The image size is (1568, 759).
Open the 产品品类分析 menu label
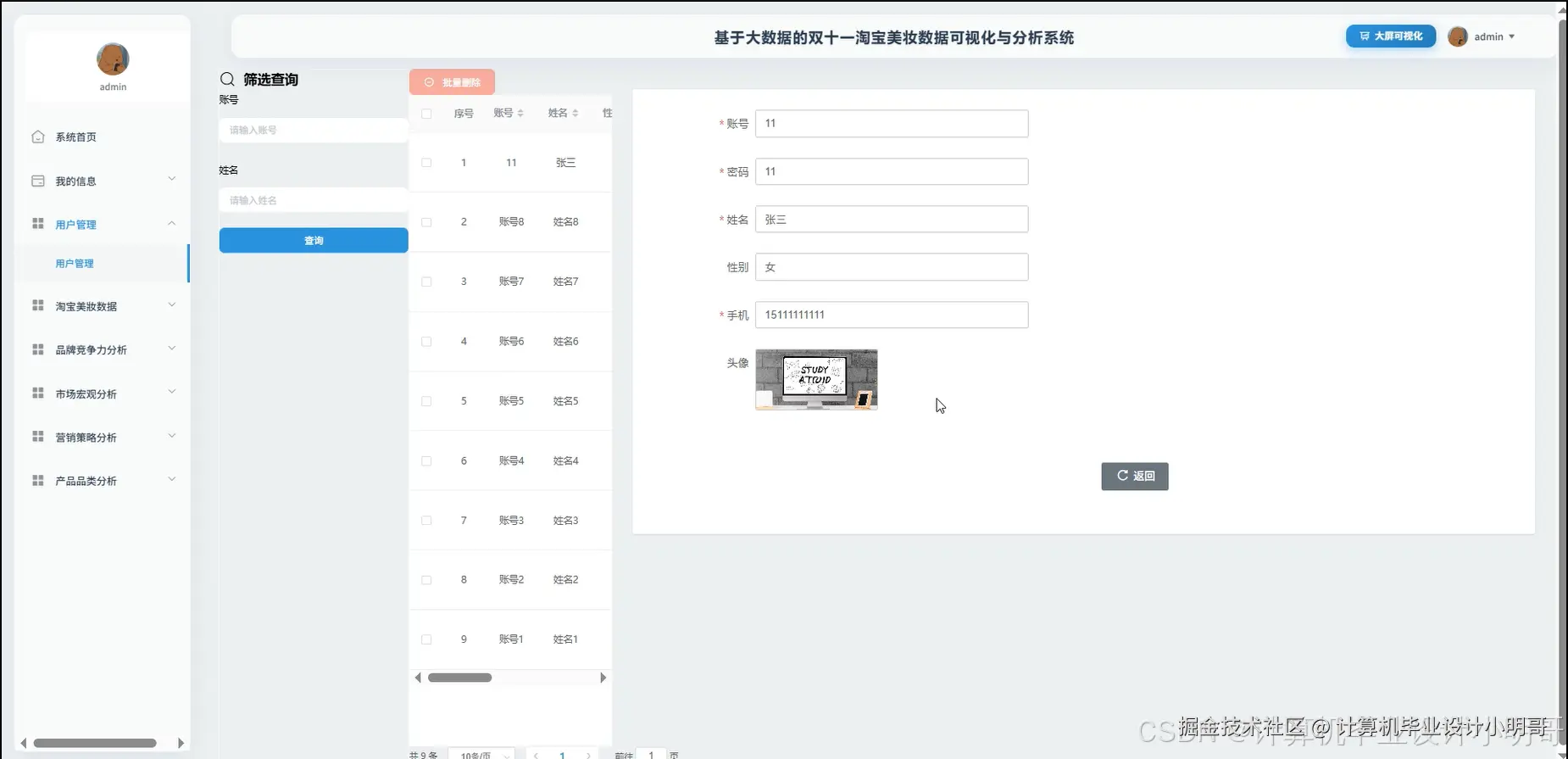86,481
